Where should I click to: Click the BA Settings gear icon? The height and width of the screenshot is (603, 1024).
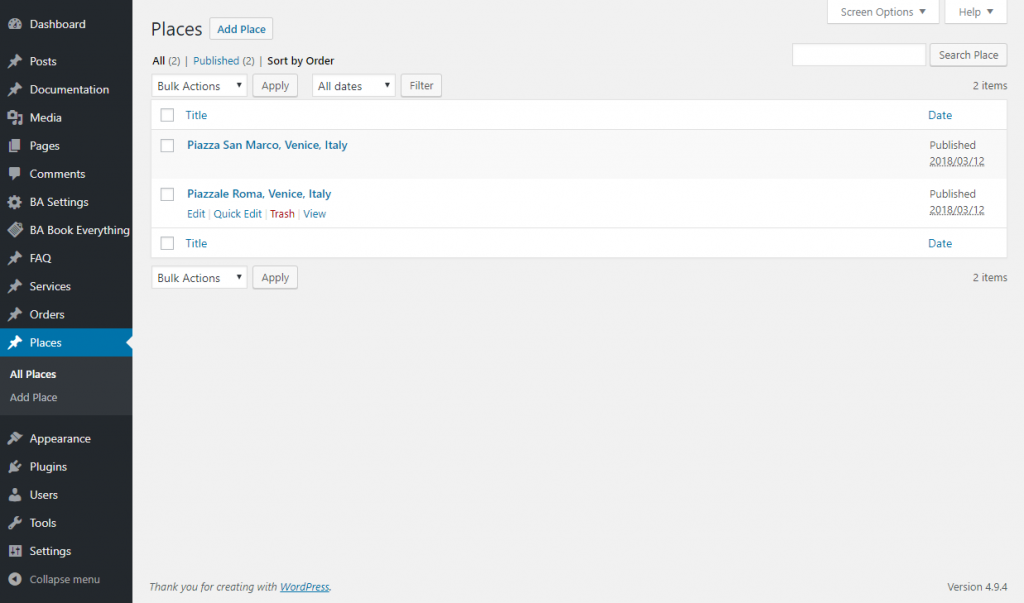(15, 202)
